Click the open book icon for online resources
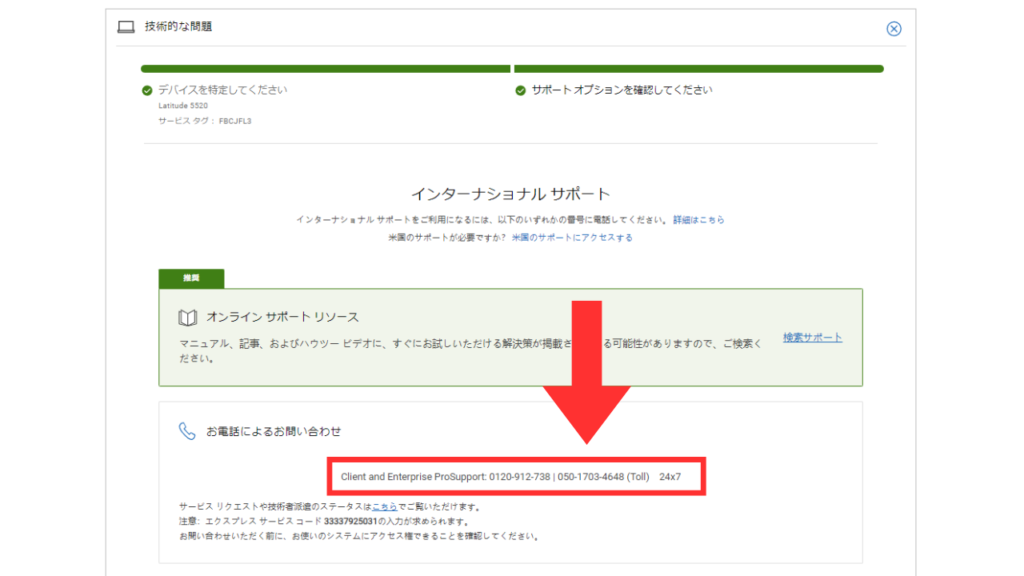The width and height of the screenshot is (1024, 576). (x=187, y=318)
